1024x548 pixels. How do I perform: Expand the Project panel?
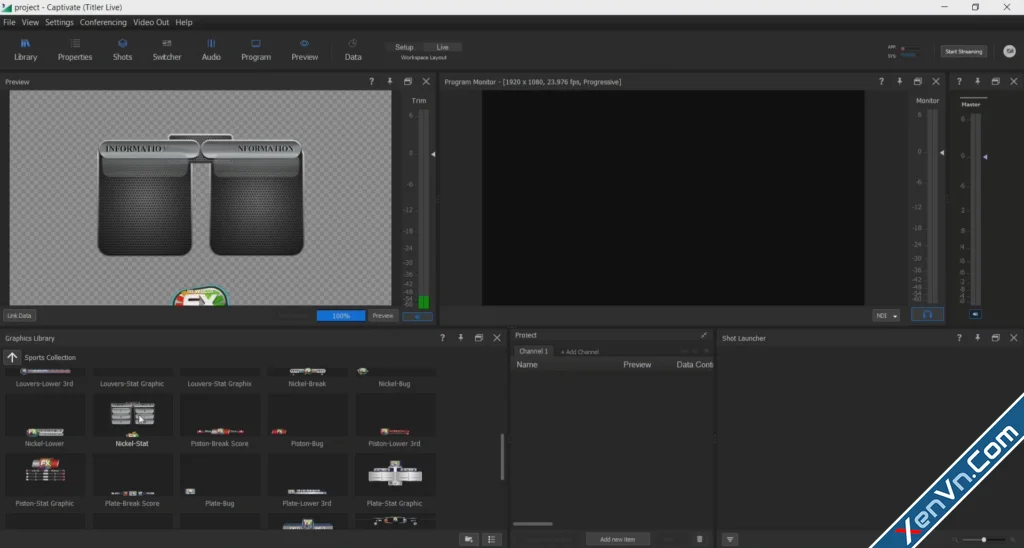[x=704, y=335]
